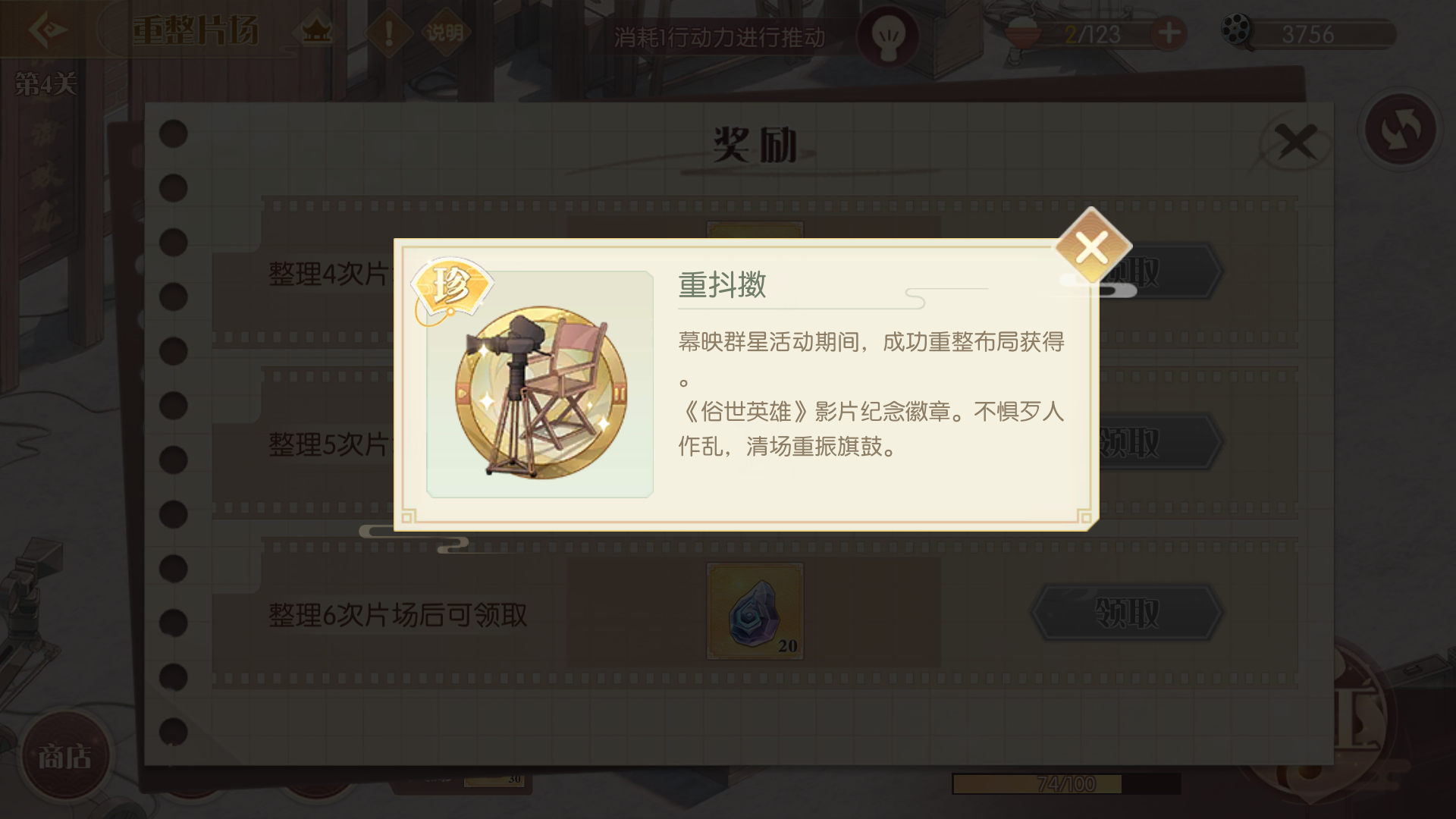Tap the 重整片场 title label
1456x819 pixels.
pos(196,32)
